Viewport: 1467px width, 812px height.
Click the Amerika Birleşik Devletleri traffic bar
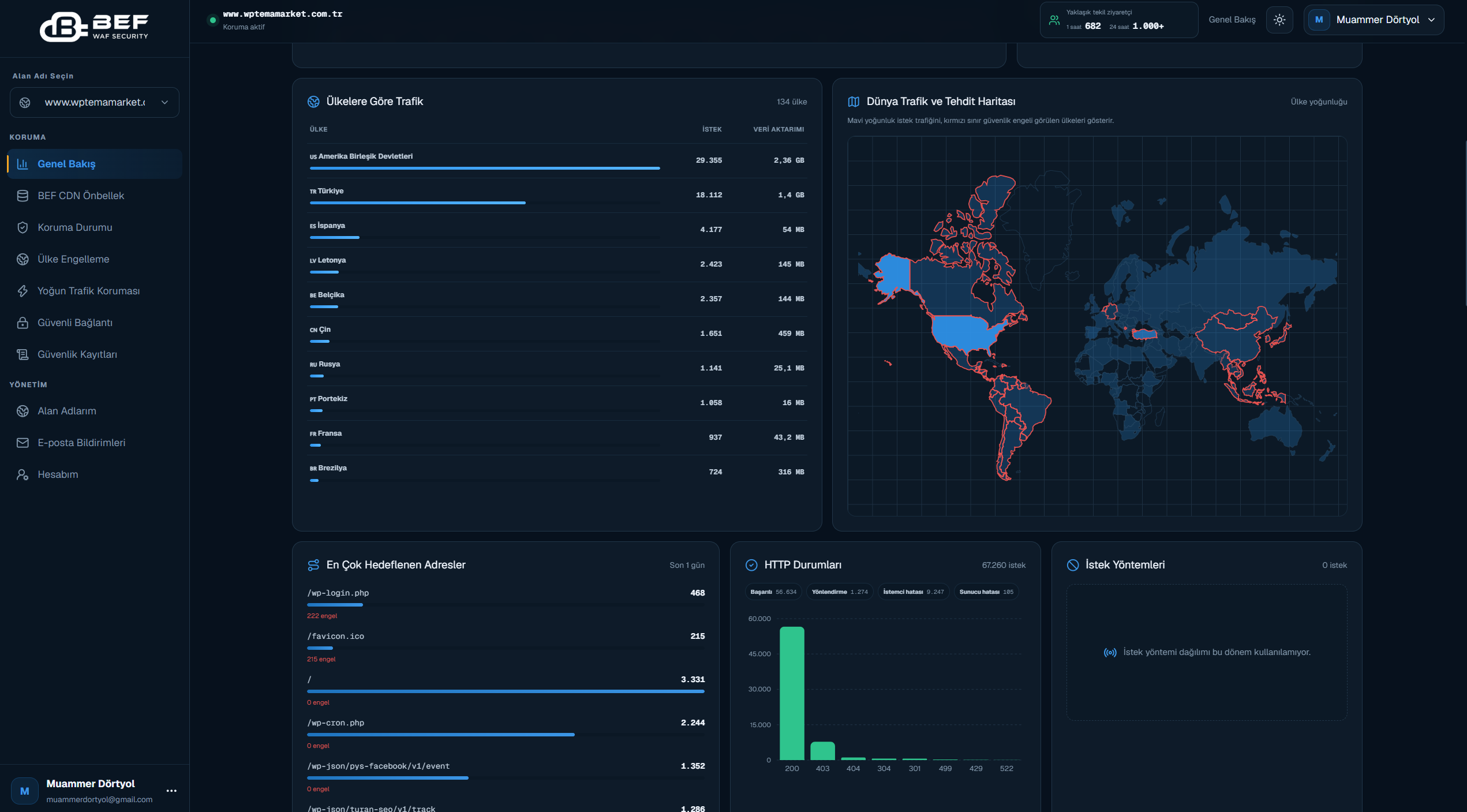485,168
